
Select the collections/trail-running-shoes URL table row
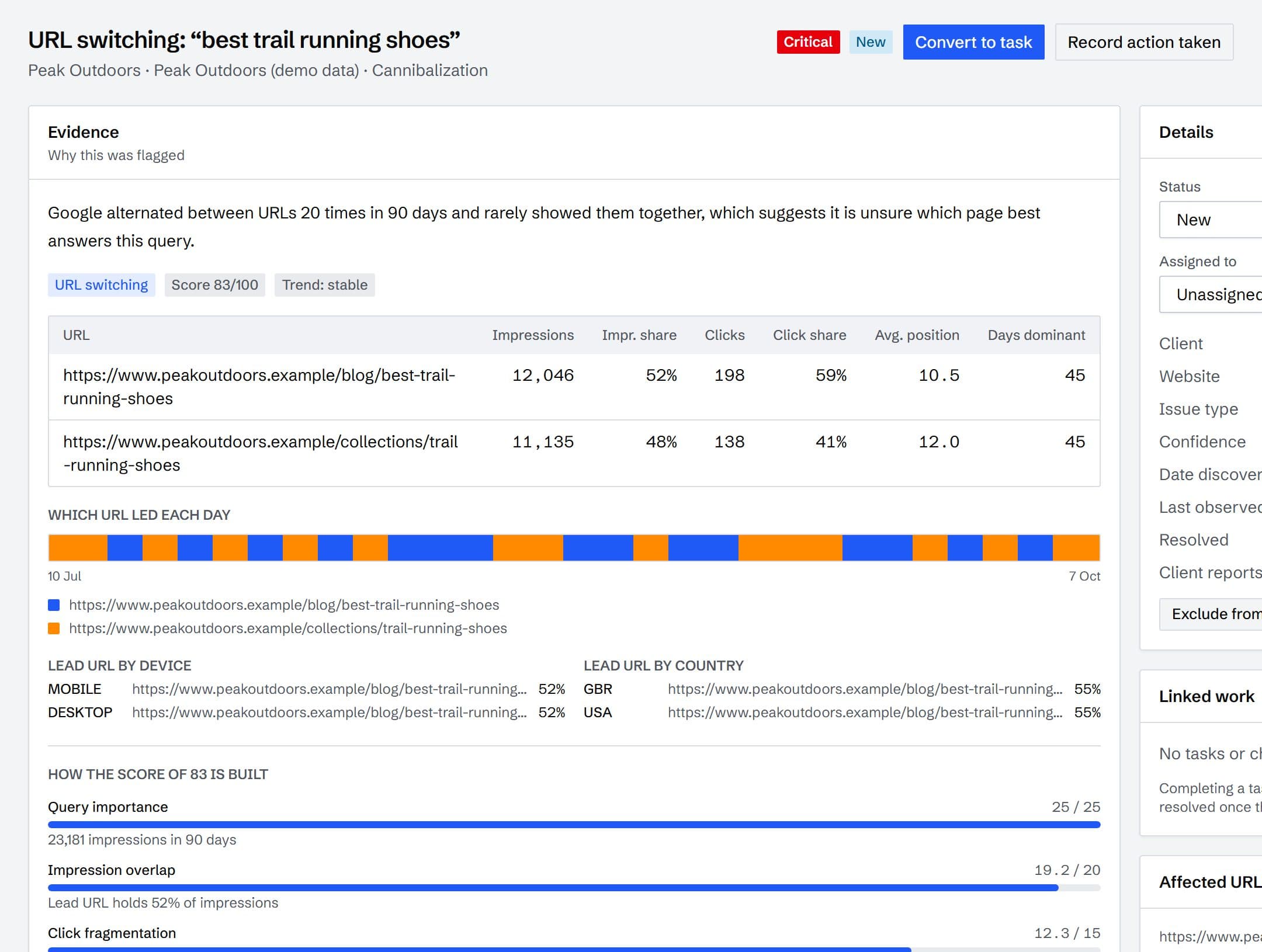pos(574,453)
